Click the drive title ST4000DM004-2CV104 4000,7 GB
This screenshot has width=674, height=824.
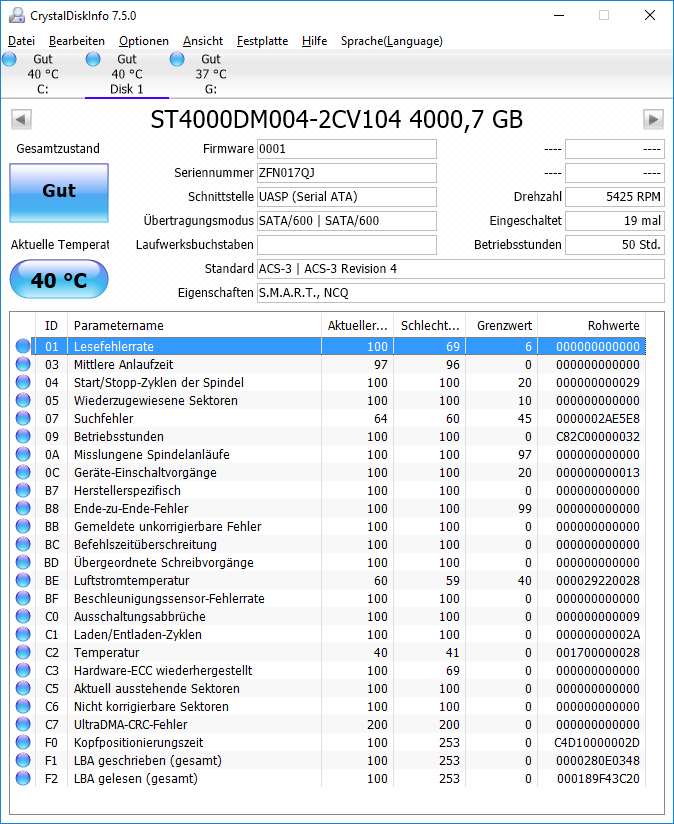(x=337, y=119)
